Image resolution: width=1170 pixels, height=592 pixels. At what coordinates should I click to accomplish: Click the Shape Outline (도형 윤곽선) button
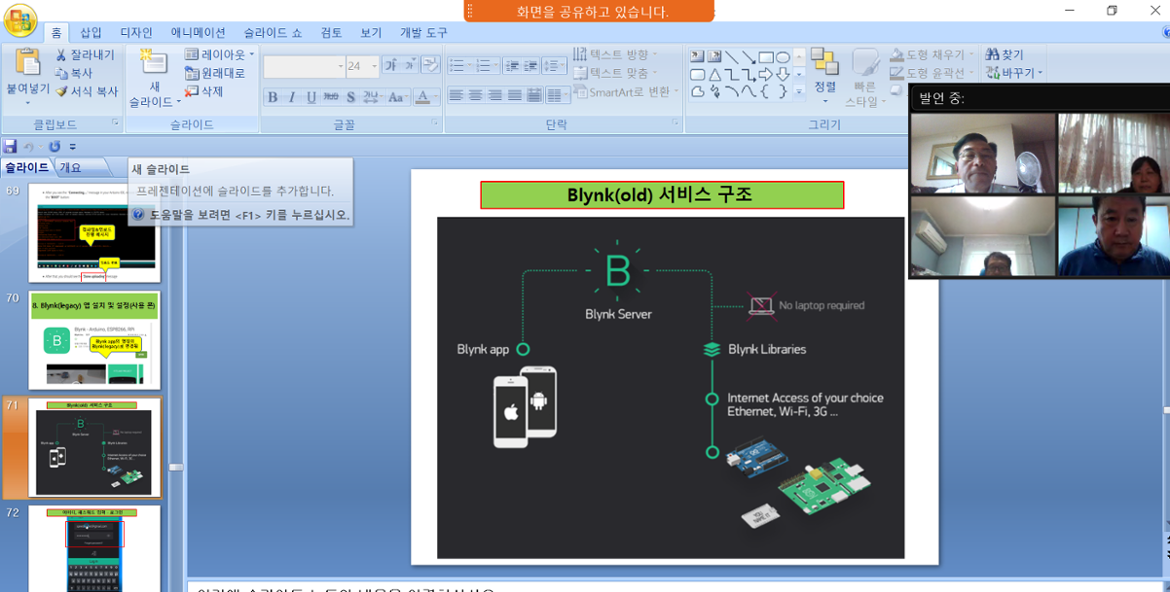932,72
